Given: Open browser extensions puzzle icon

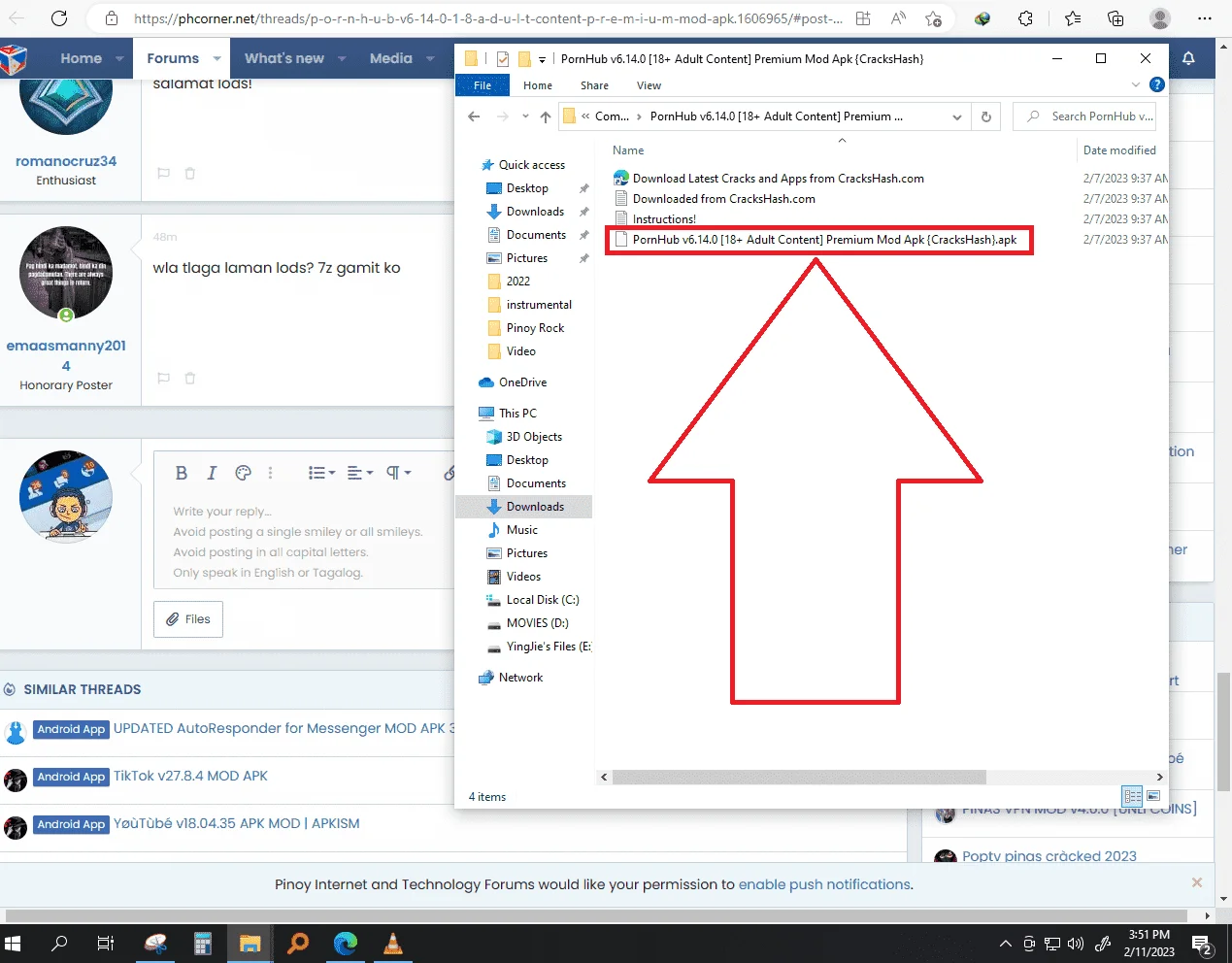Looking at the screenshot, I should tap(1026, 18).
